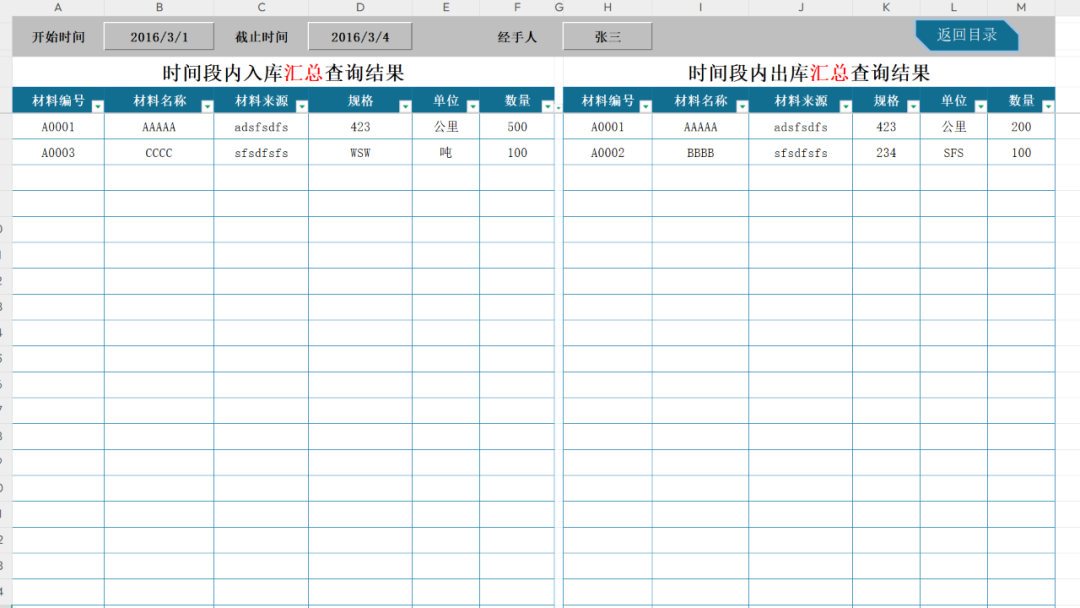Click AAAAA in 出库 table

click(x=700, y=127)
